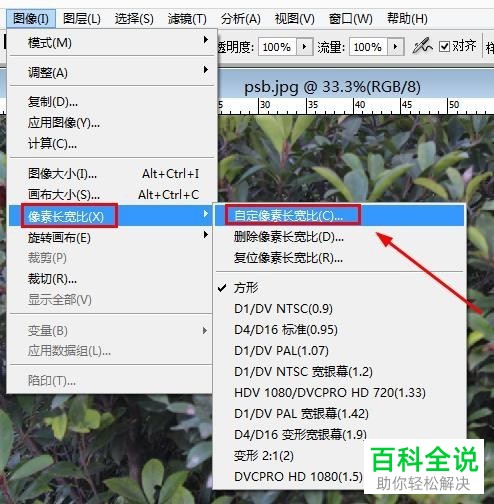
Task: Select D4/D16 标准(0.95) ratio
Action: tap(339, 330)
